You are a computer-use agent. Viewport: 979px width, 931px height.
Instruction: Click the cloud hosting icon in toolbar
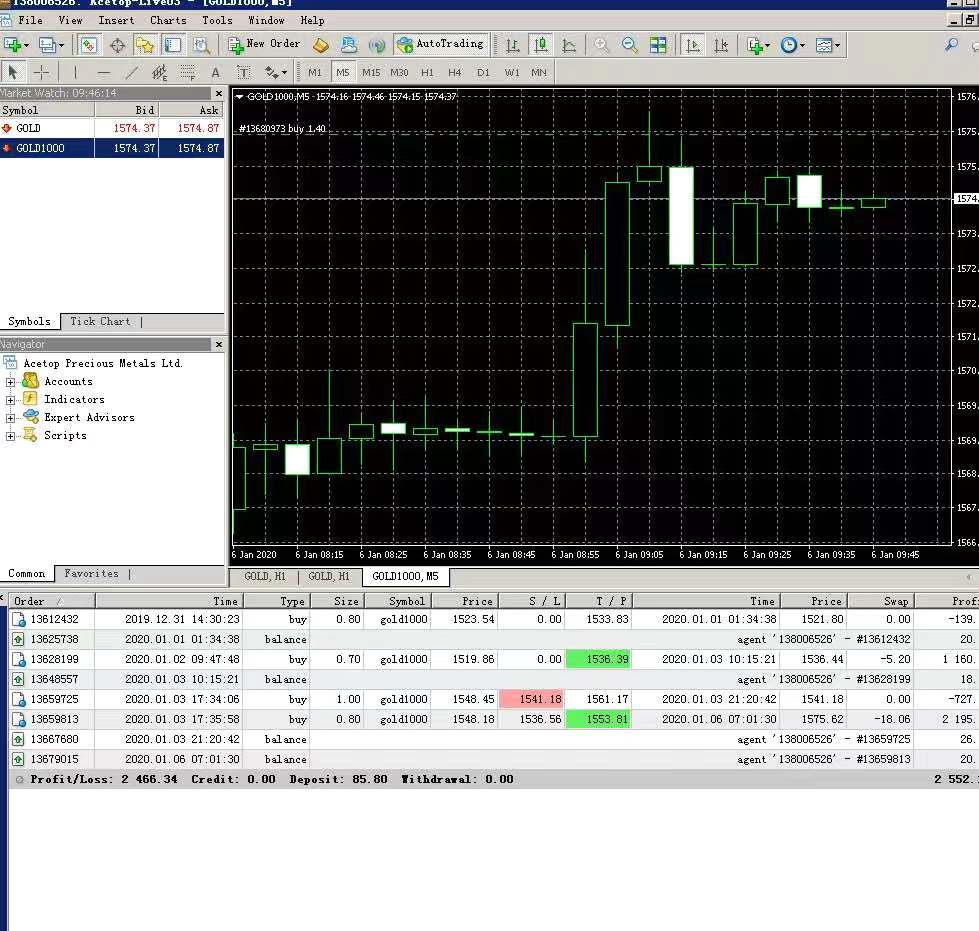pyautogui.click(x=349, y=45)
